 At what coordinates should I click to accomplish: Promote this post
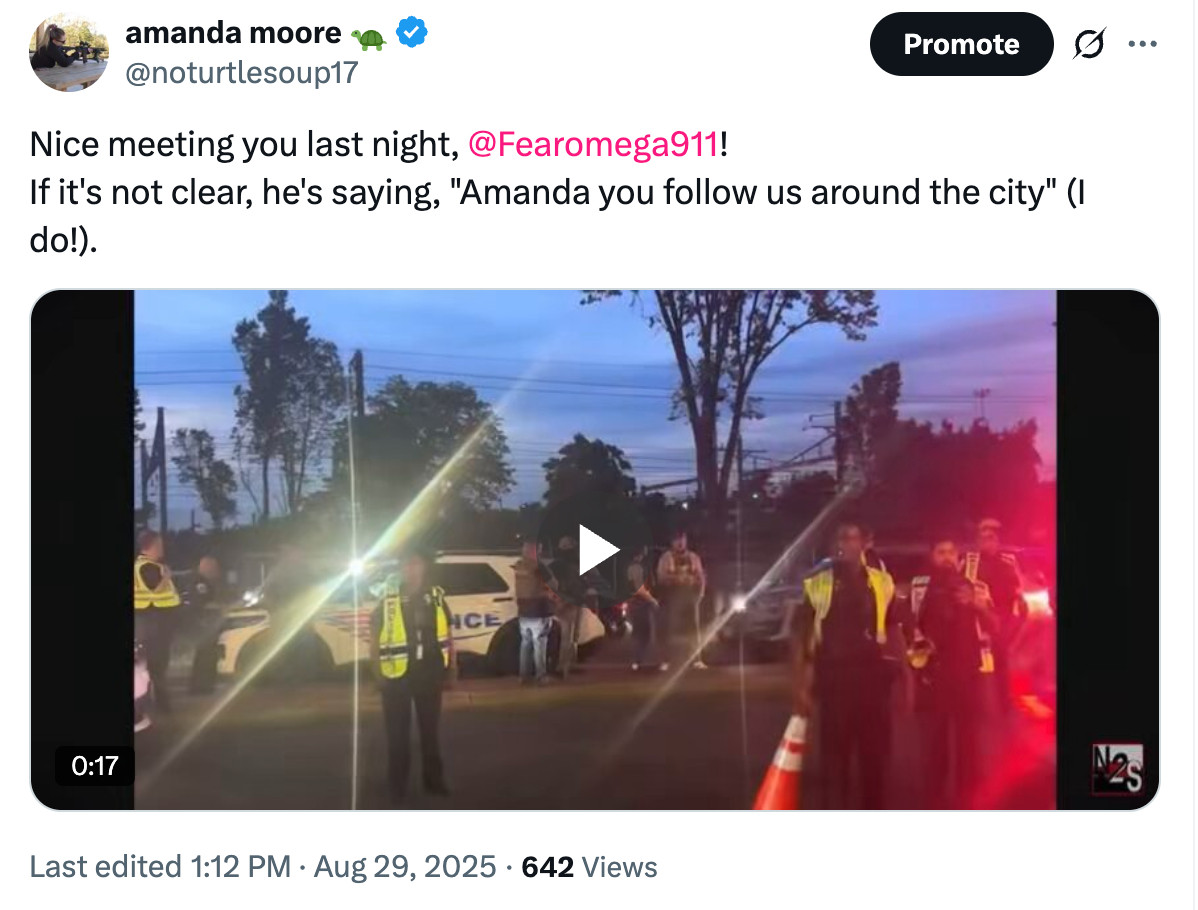[x=961, y=44]
